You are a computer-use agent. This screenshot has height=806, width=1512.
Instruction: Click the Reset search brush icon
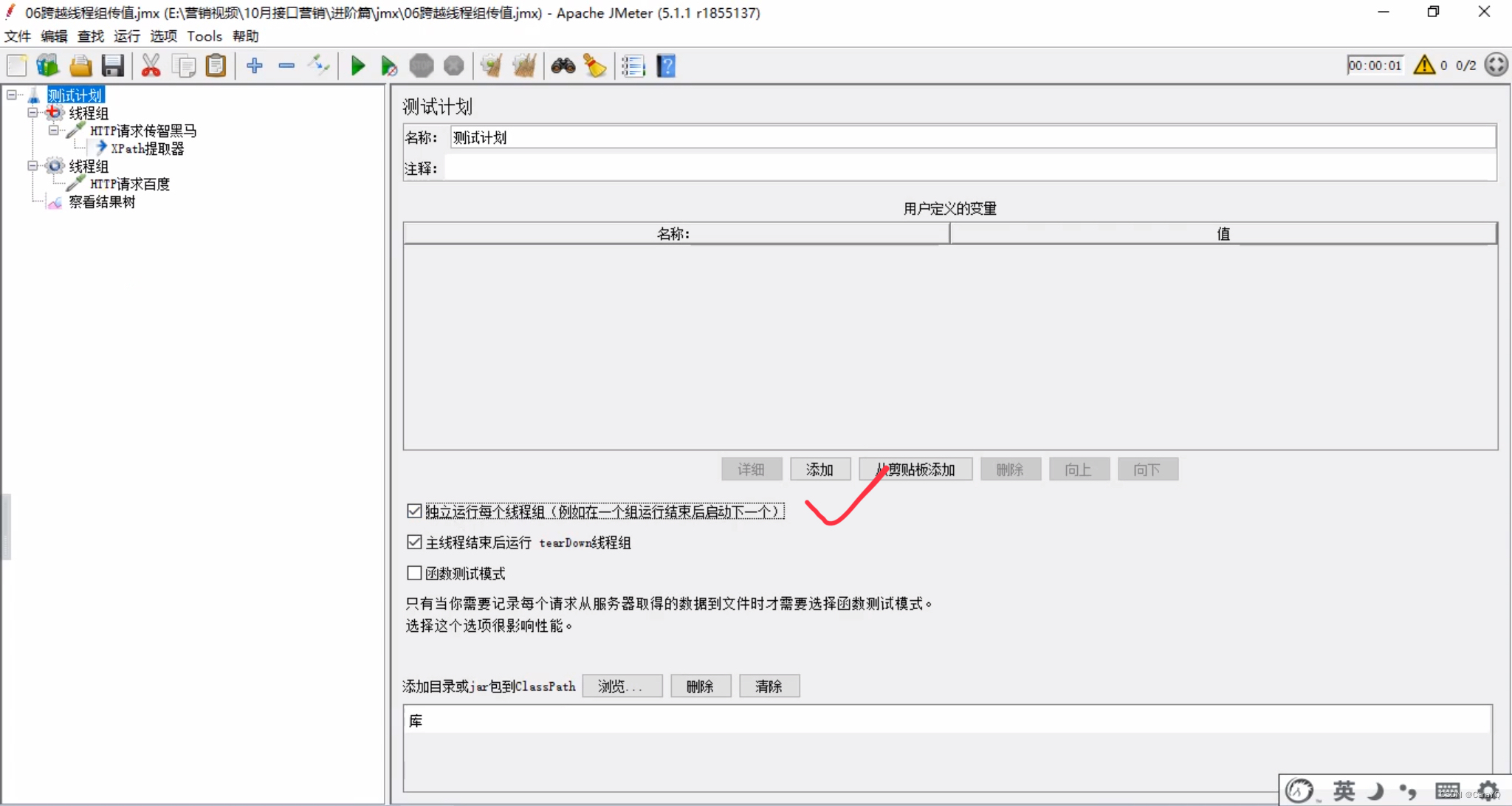pos(595,66)
